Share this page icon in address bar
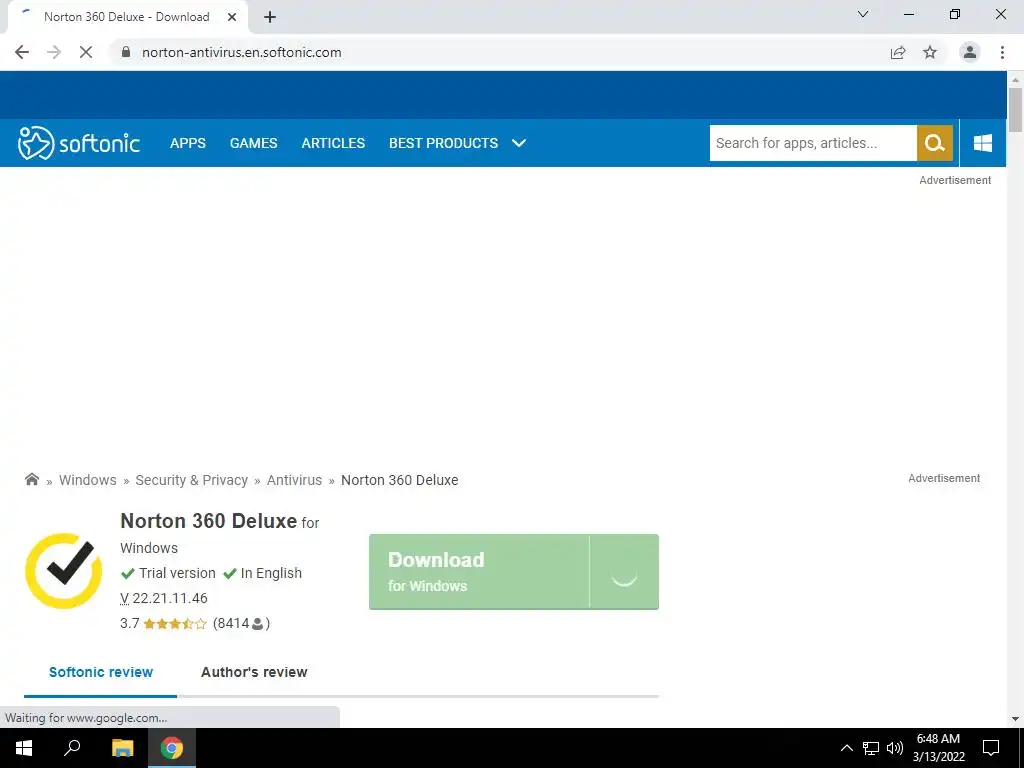 [898, 52]
